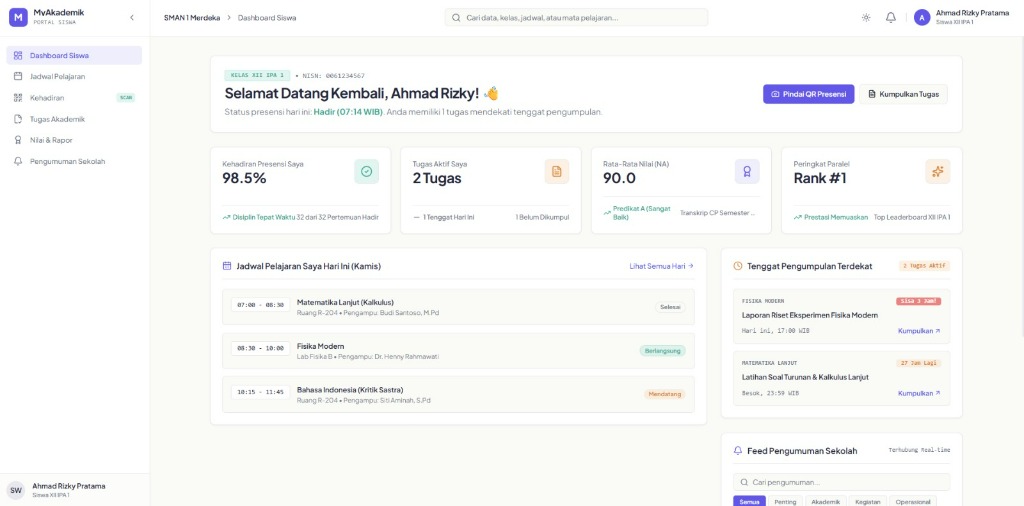Screen dimensions: 1024x506
Task: Open Pengumuman Sekolah in the sidebar
Action: tap(74, 161)
